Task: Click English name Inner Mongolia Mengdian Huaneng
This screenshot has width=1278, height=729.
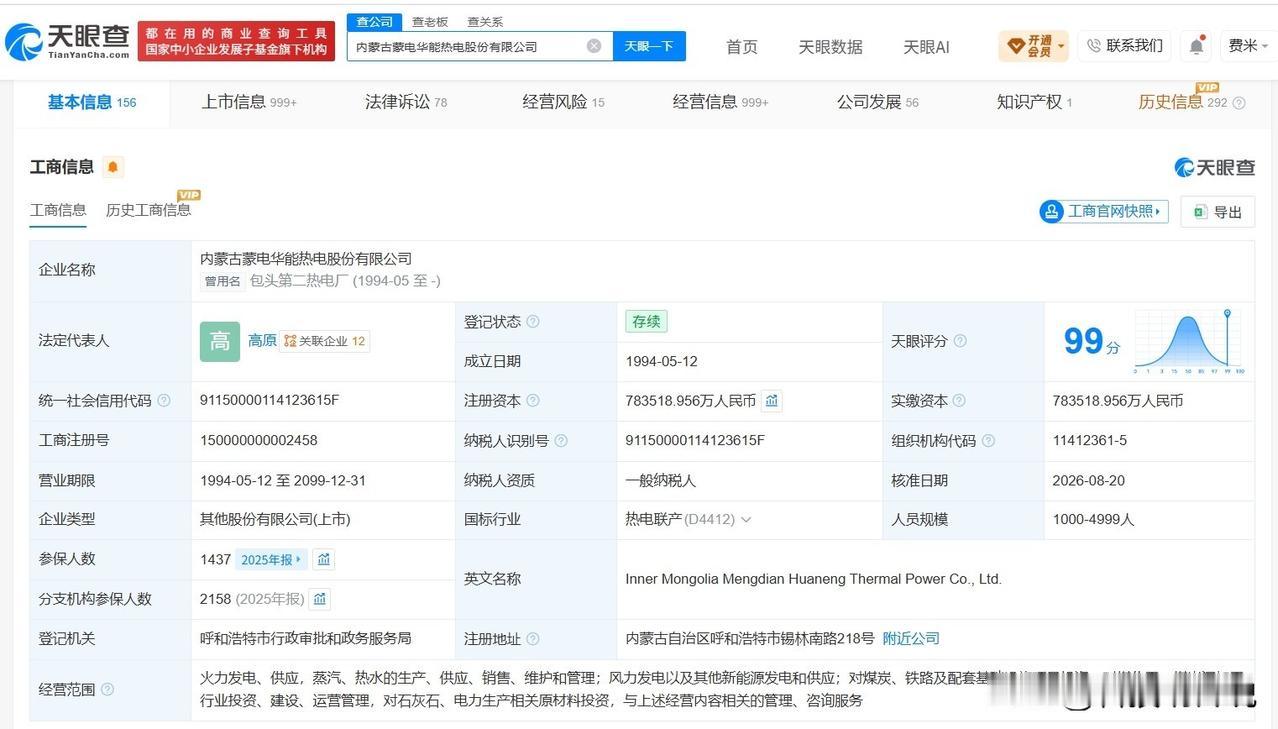Action: 813,579
